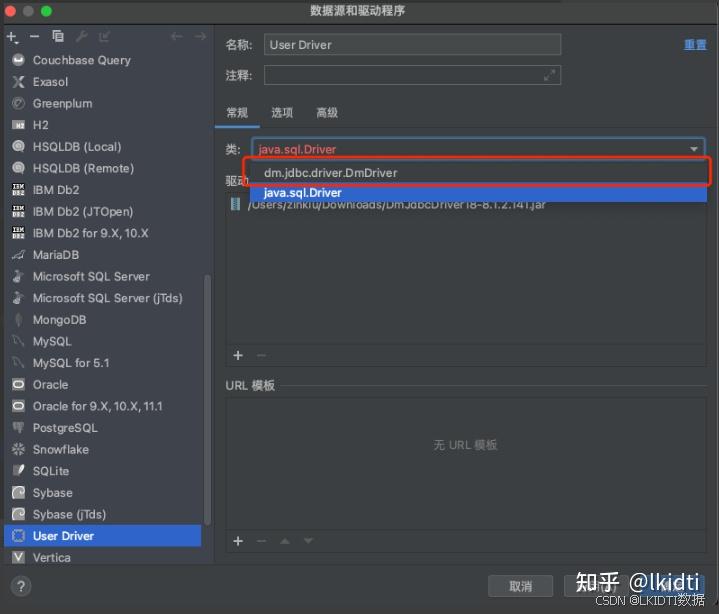Click the User Driver name field

[412, 44]
